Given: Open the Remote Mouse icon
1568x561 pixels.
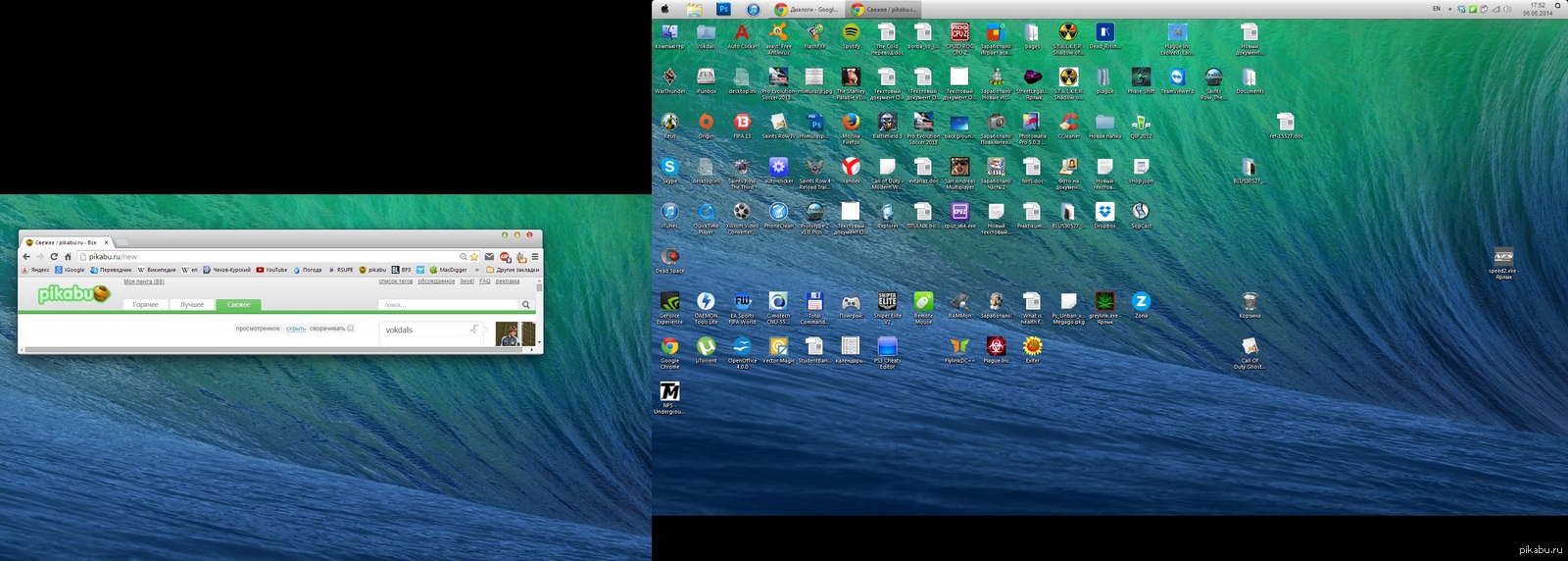Looking at the screenshot, I should pyautogui.click(x=923, y=308).
